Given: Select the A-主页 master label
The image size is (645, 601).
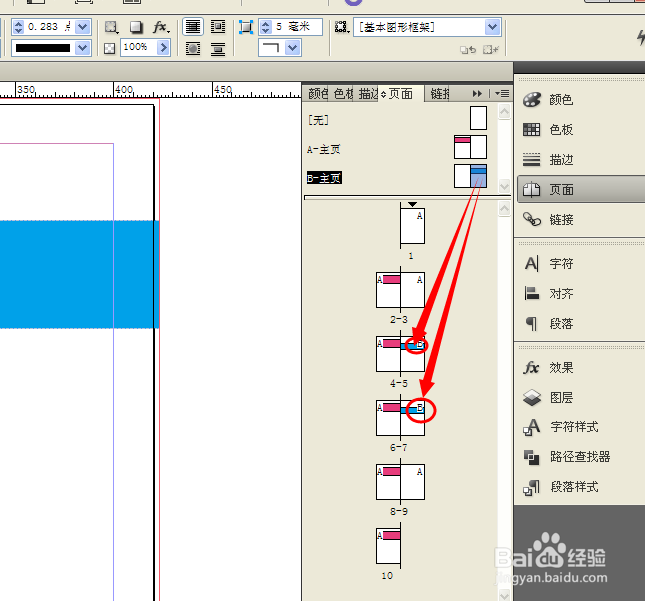Looking at the screenshot, I should (324, 149).
